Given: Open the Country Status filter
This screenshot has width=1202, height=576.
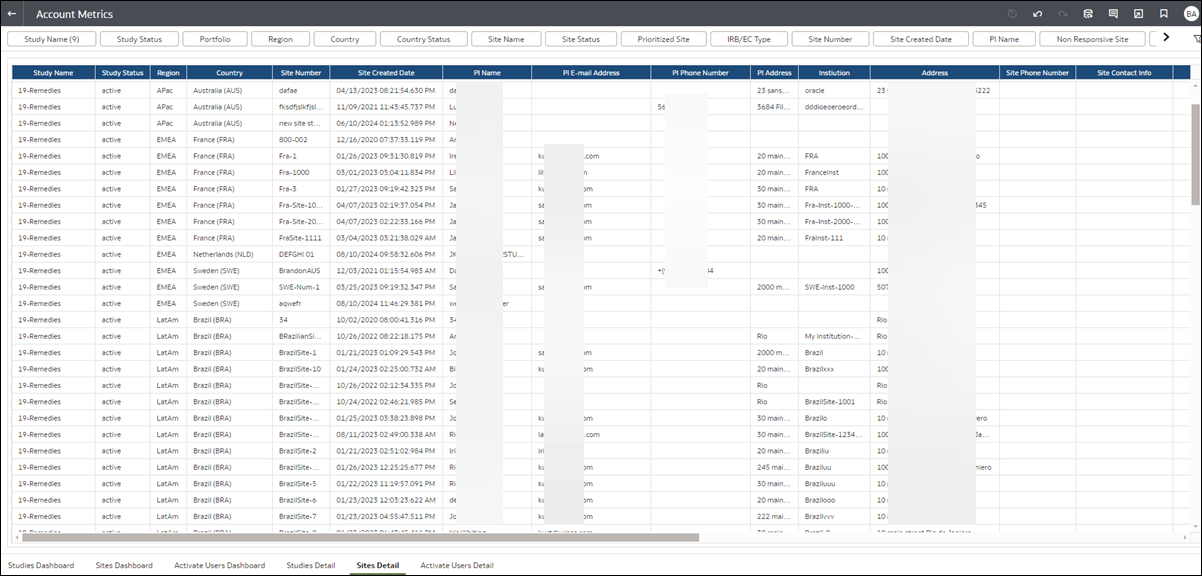Looking at the screenshot, I should pos(424,39).
